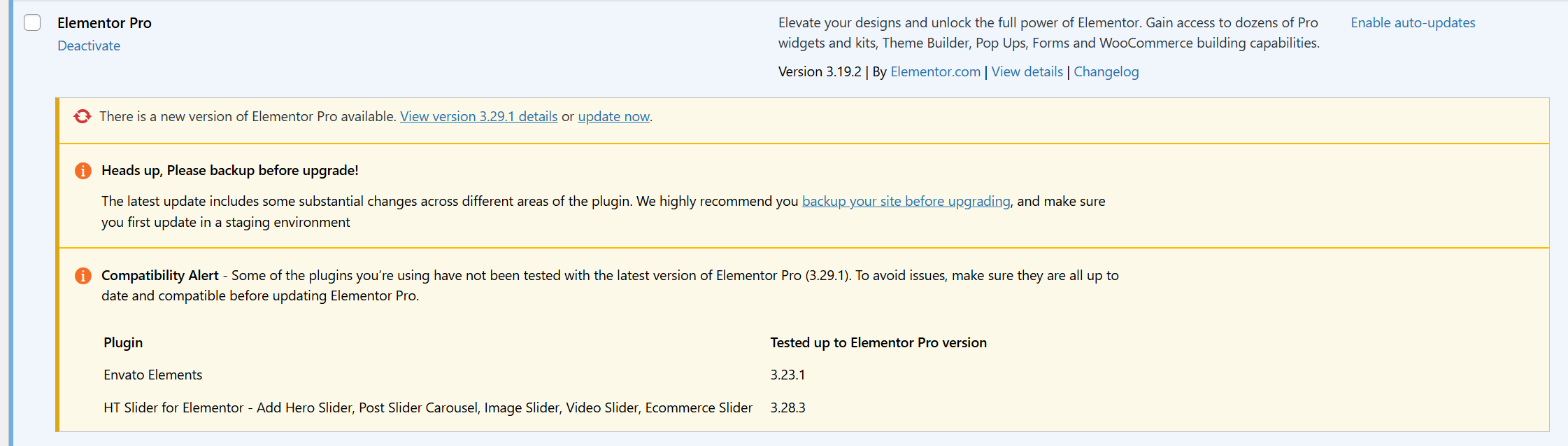Image resolution: width=1568 pixels, height=446 pixels.
Task: Select the Envato Elements plugin row
Action: [152, 375]
